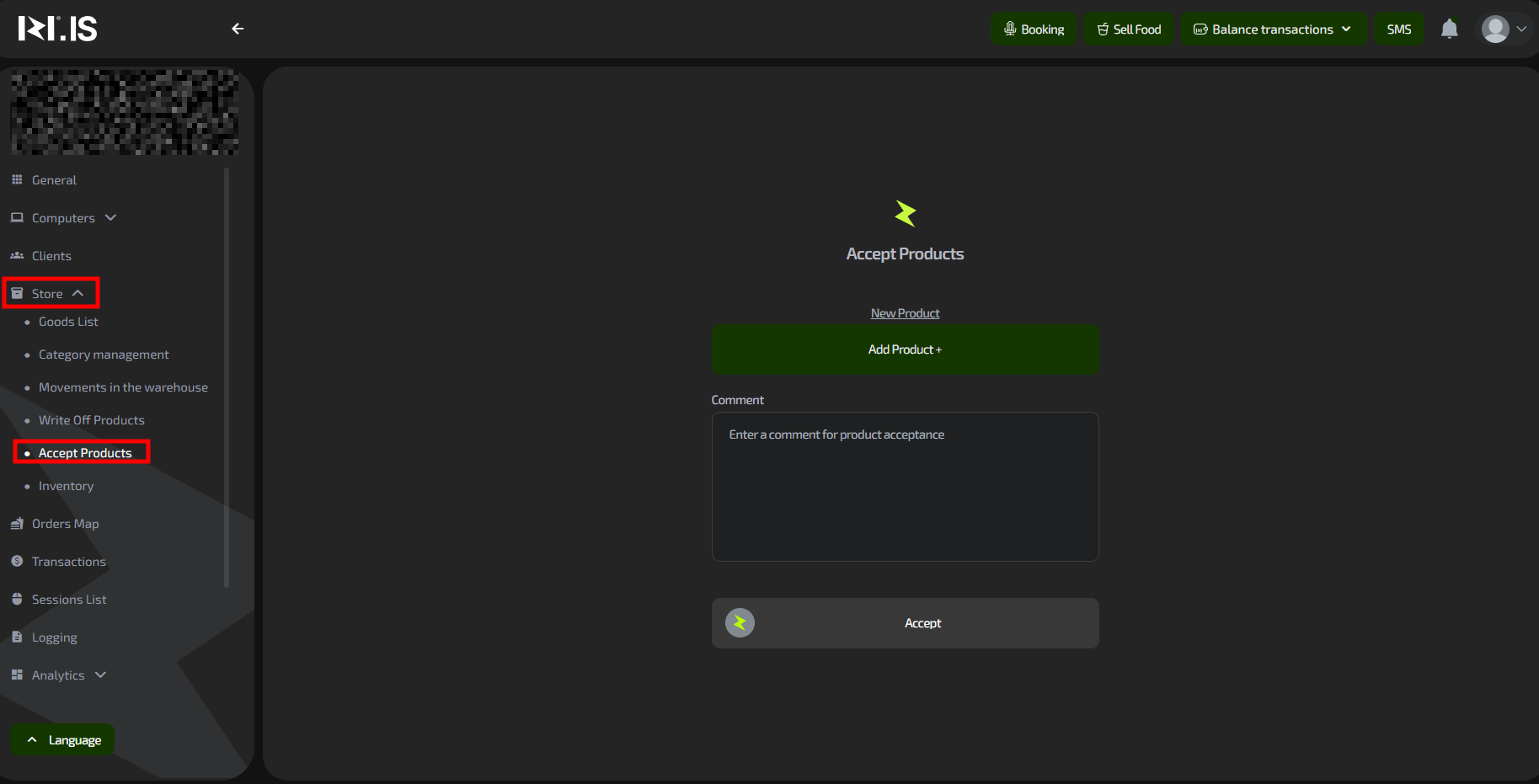Click the user profile avatar
The image size is (1539, 784).
pos(1495,29)
